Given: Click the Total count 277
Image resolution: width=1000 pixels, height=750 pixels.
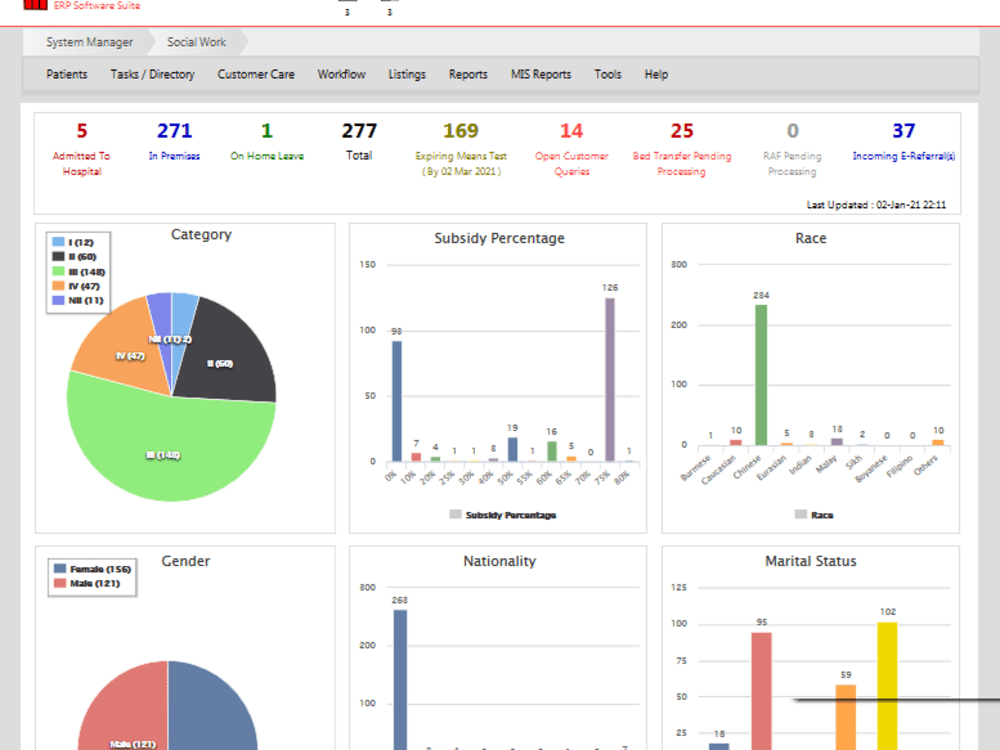Looking at the screenshot, I should click(359, 131).
